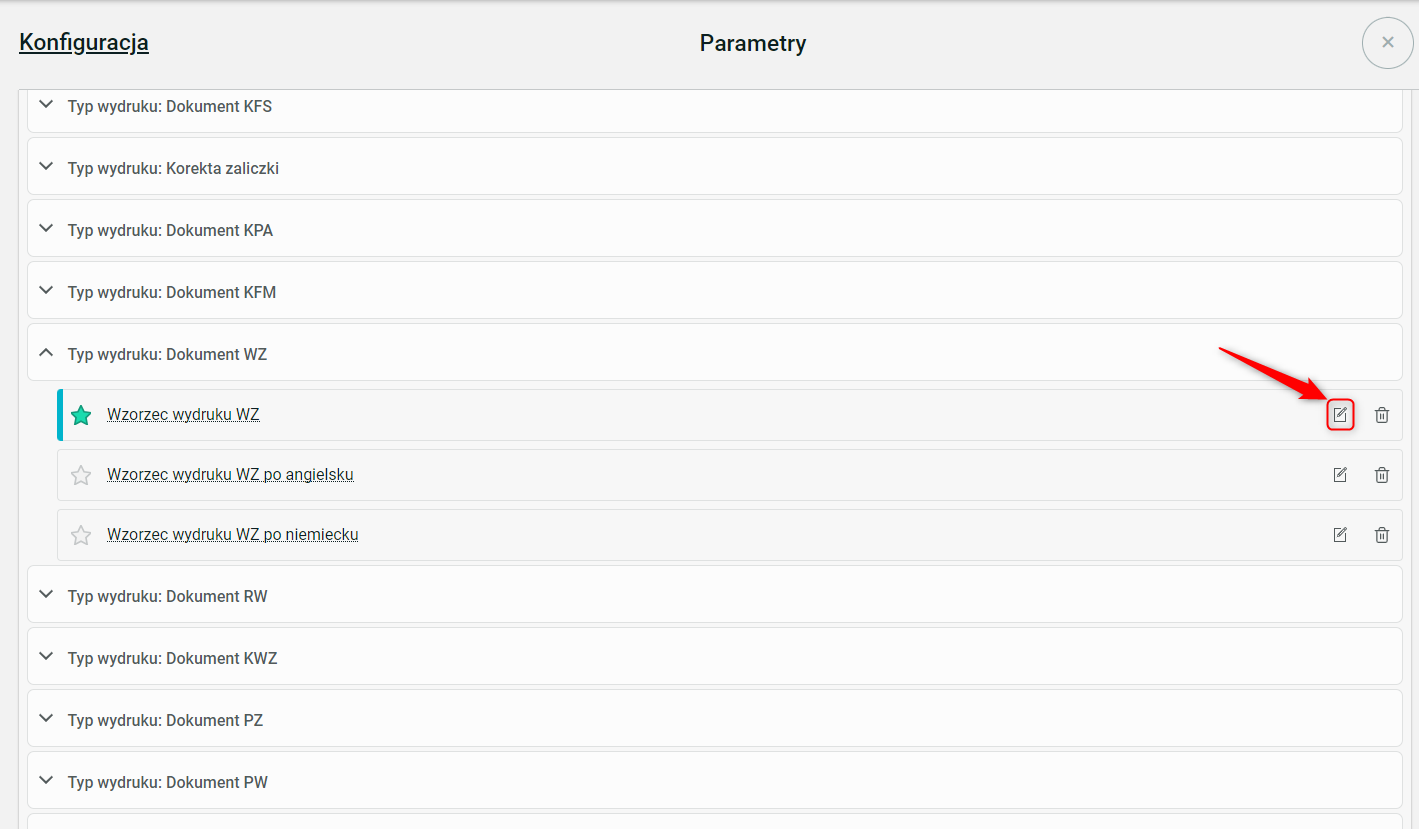Delete the WZ po niemiecku template
The width and height of the screenshot is (1419, 829).
pyautogui.click(x=1381, y=535)
